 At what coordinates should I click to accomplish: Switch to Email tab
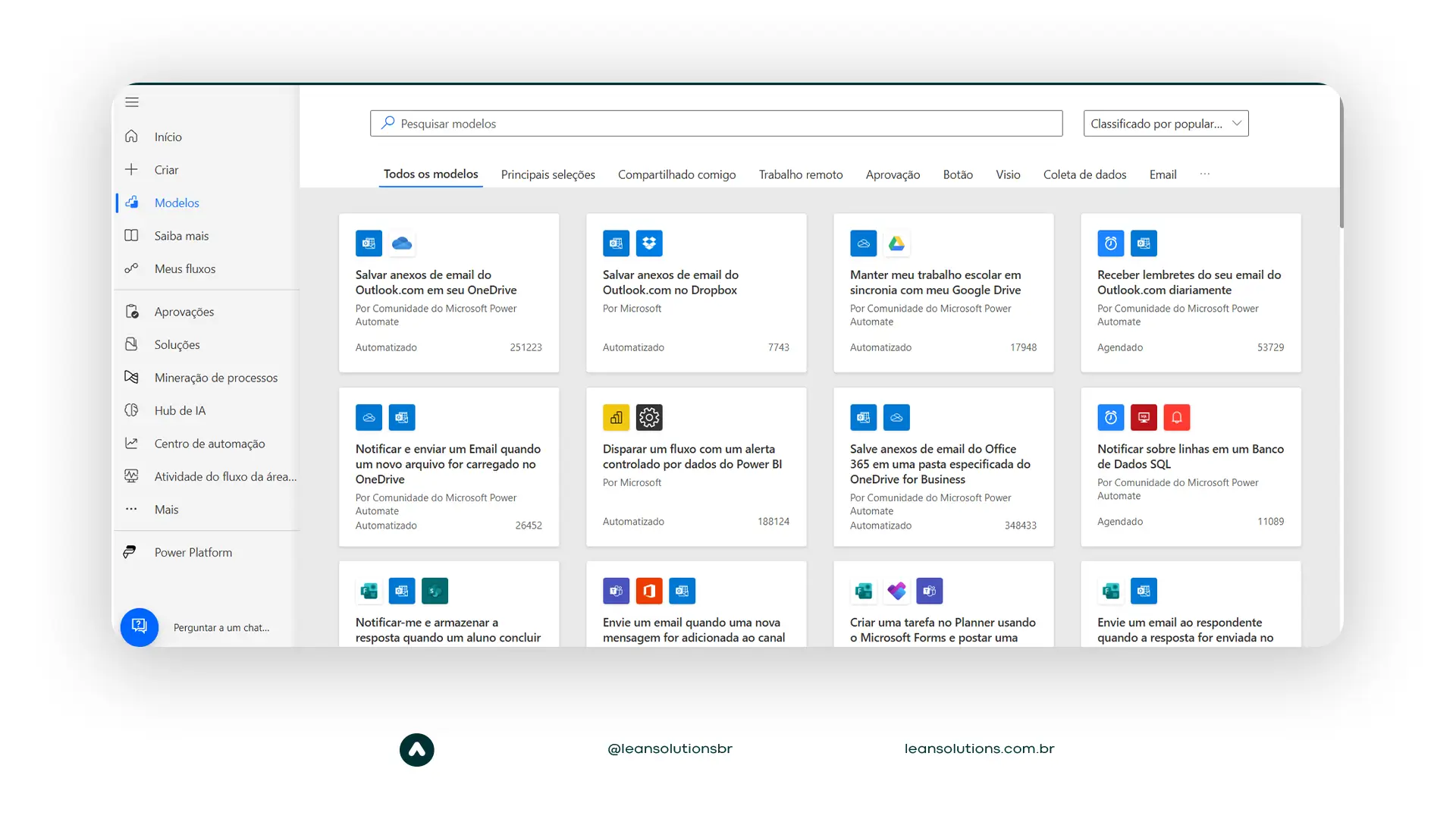tap(1163, 174)
